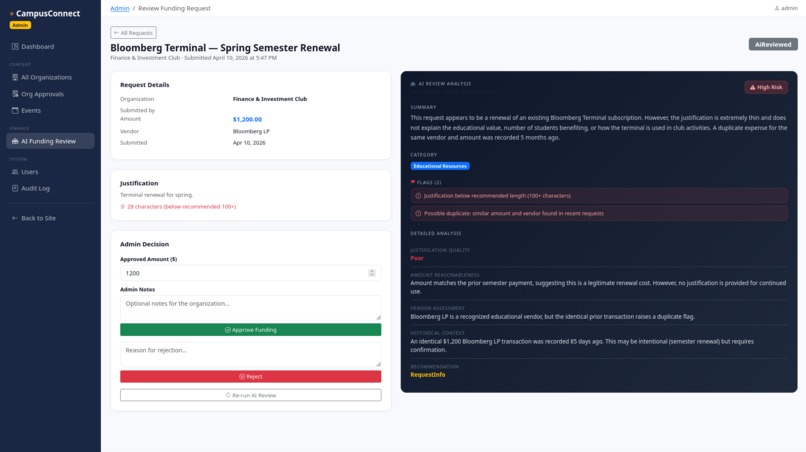Click the All Requests back button
The image size is (806, 452).
[133, 32]
